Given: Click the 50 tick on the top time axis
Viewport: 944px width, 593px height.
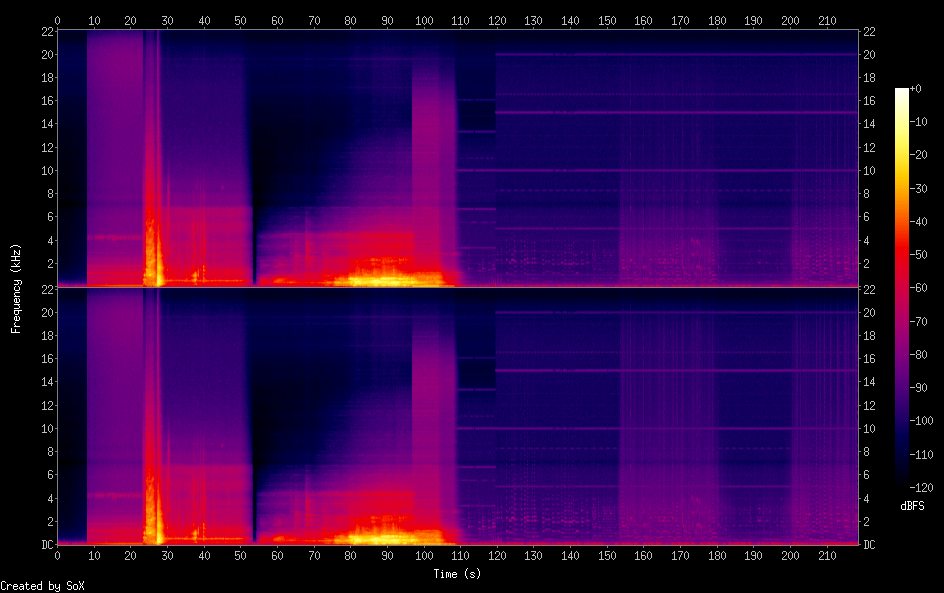Looking at the screenshot, I should 241,19.
